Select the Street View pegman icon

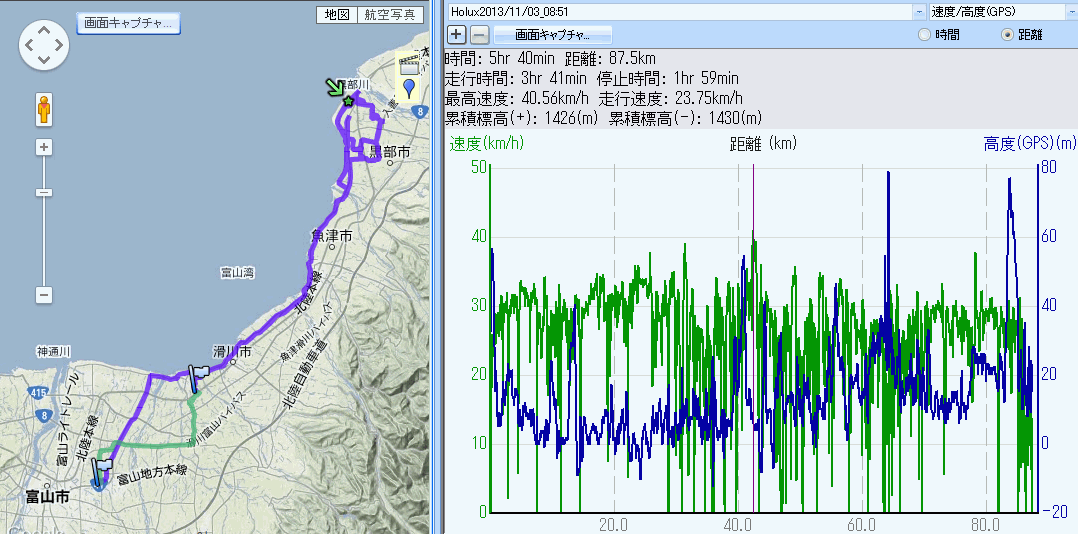(x=44, y=108)
